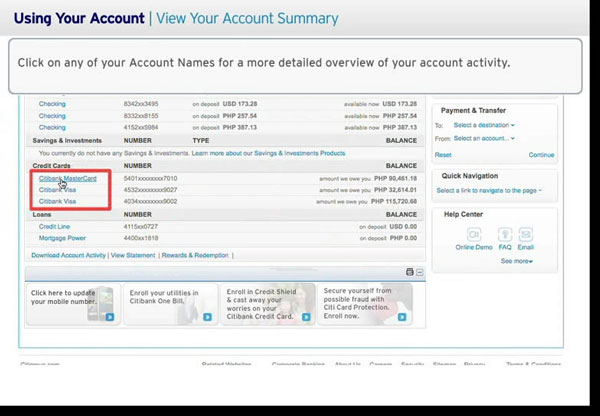Click the 'Using Your Account' title text

tap(79, 18)
